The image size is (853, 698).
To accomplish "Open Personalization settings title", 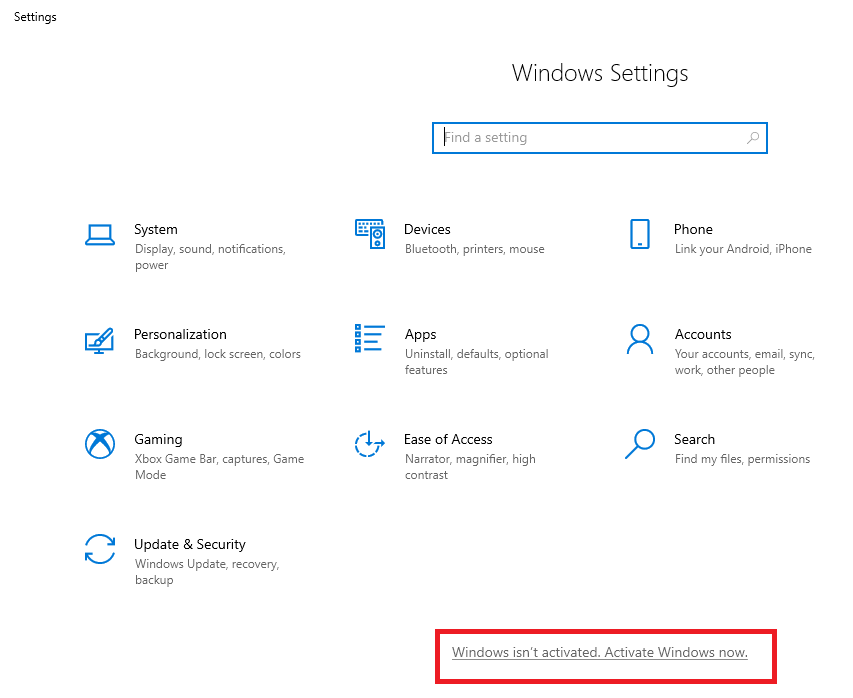I will click(180, 334).
